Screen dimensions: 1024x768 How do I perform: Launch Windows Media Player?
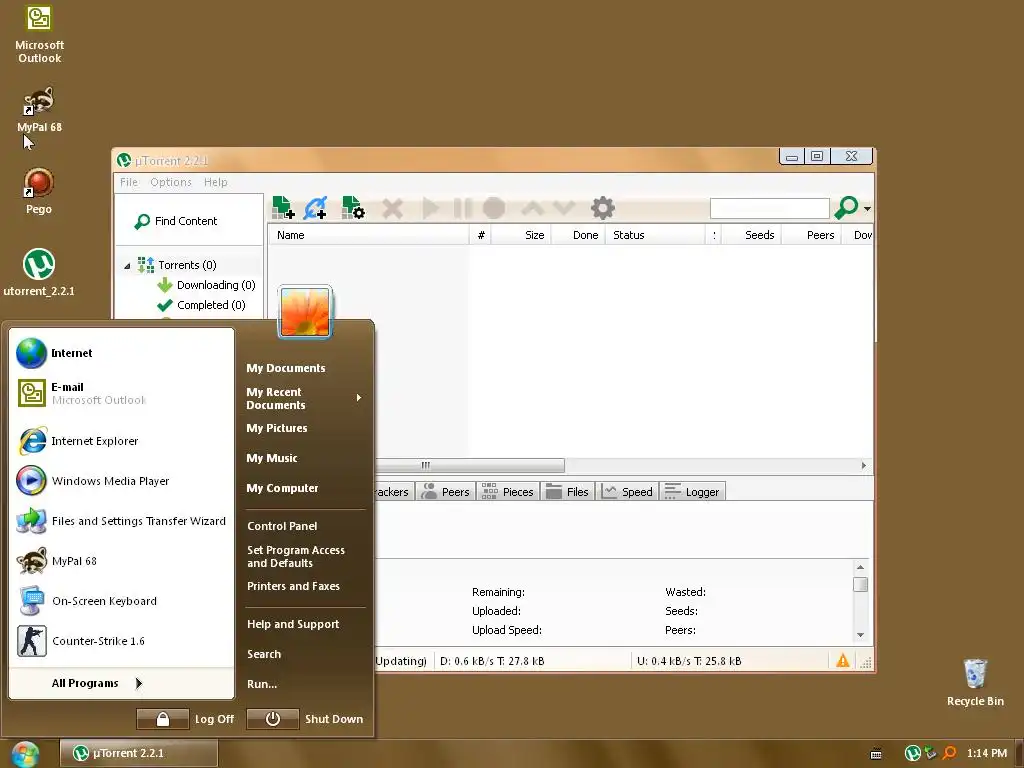pyautogui.click(x=121, y=481)
